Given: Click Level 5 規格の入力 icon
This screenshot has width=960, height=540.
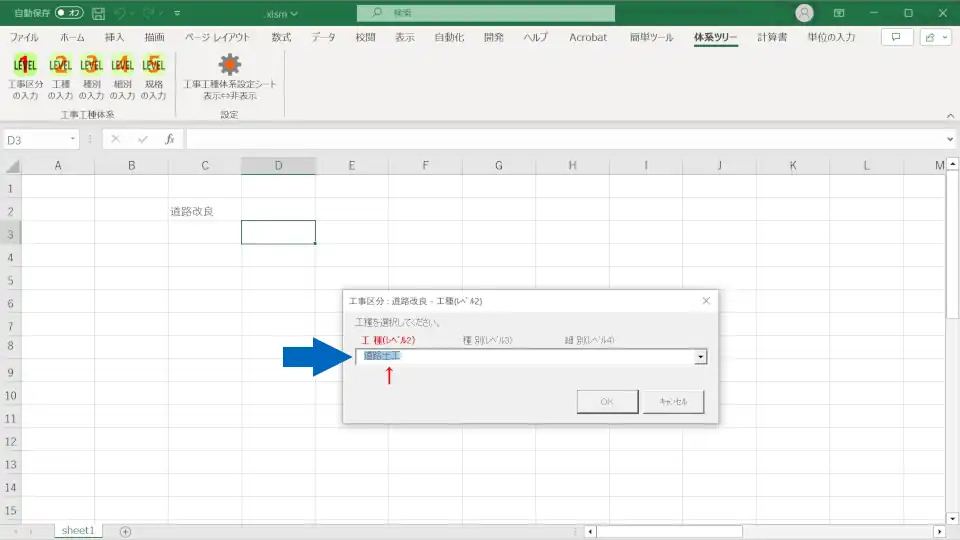Looking at the screenshot, I should (153, 66).
